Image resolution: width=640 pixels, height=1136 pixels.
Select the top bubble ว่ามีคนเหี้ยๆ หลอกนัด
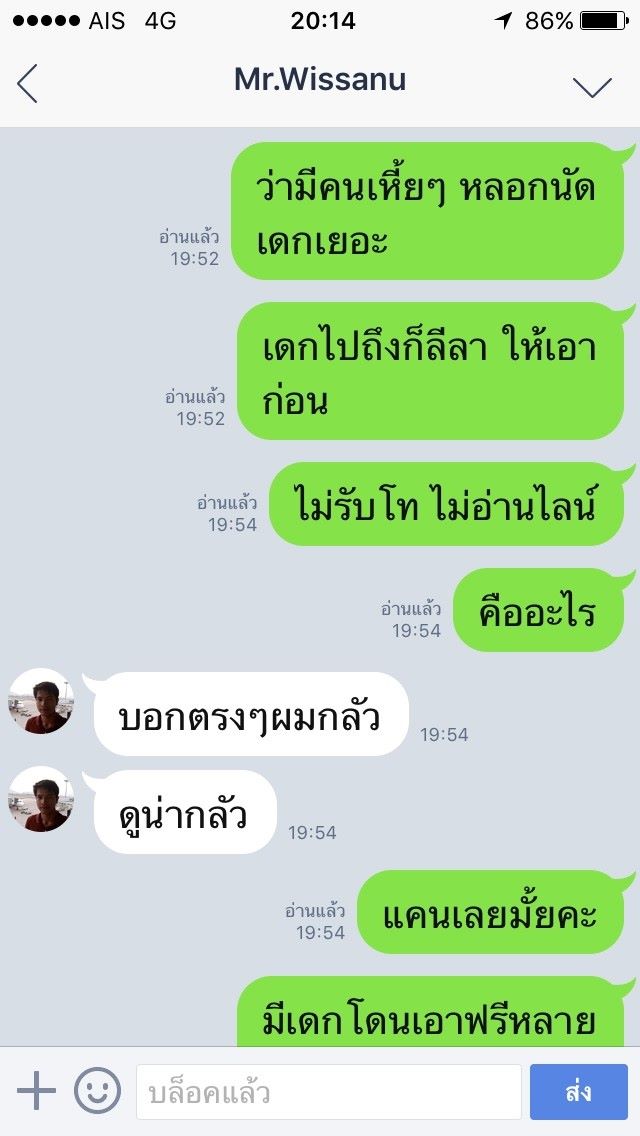[428, 211]
